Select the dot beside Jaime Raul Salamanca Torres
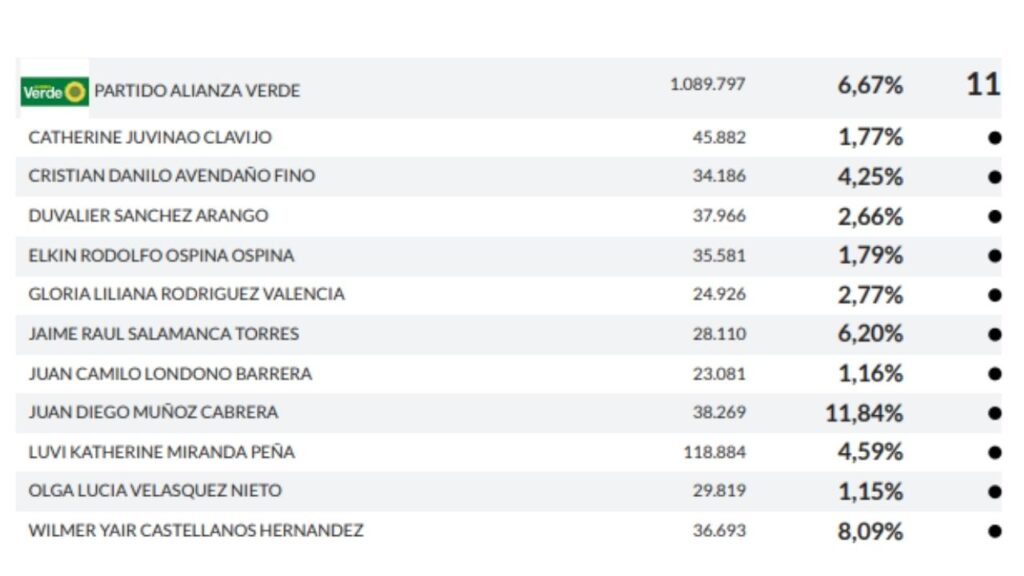Viewport: 1024px width, 576px height. (994, 334)
